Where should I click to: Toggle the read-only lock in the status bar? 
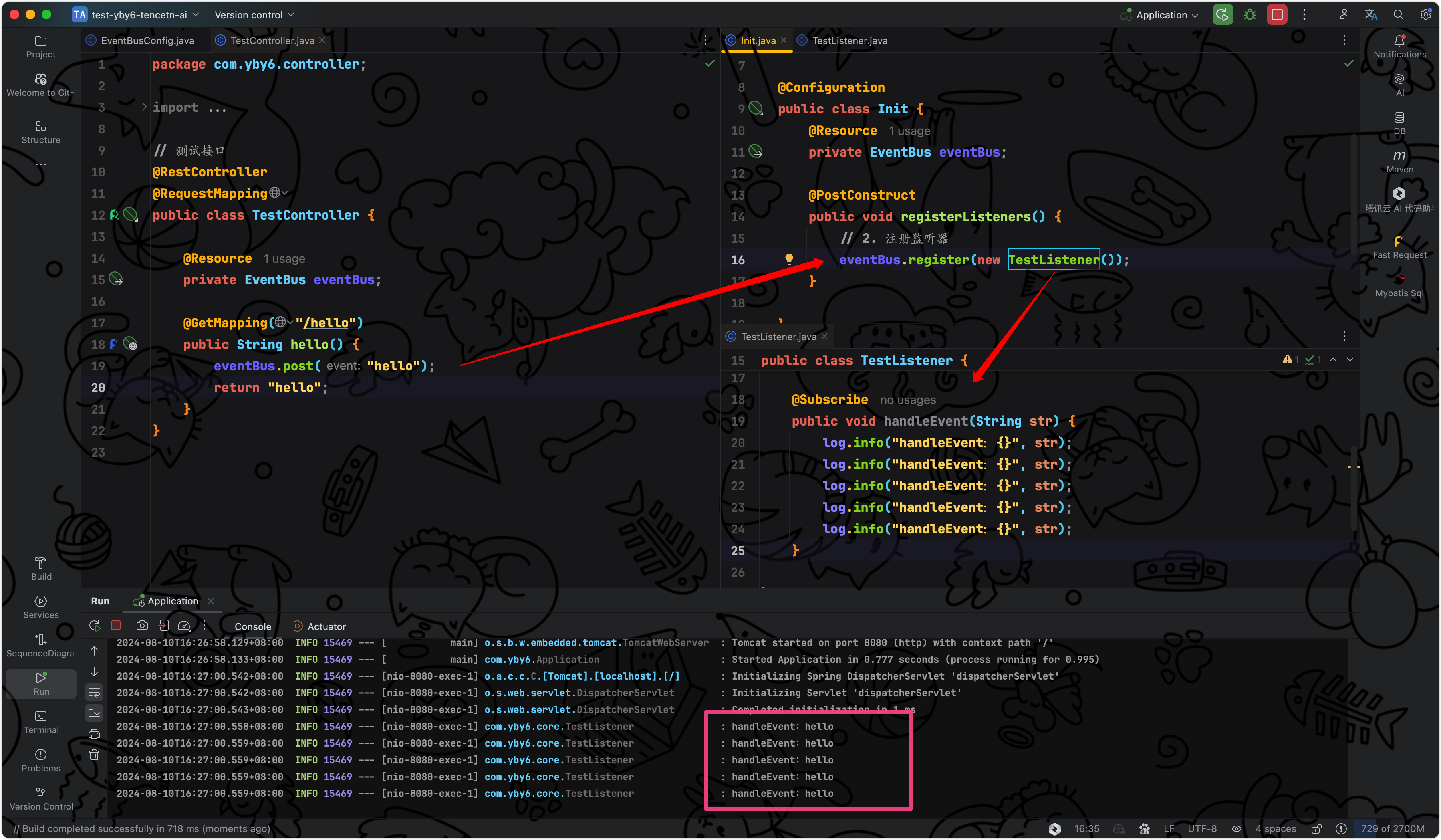tap(1316, 828)
